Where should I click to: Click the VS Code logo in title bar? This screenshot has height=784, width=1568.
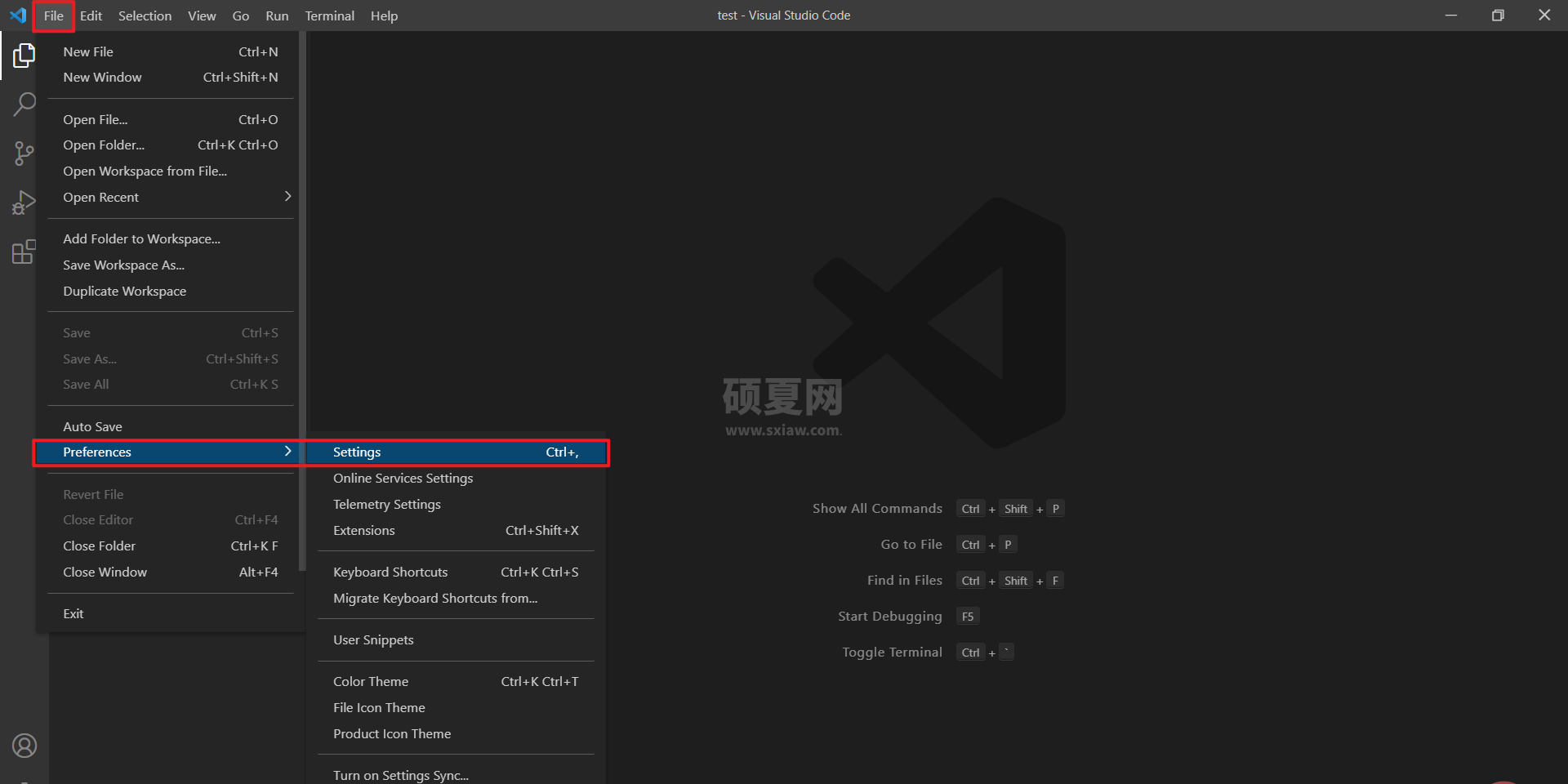click(18, 16)
